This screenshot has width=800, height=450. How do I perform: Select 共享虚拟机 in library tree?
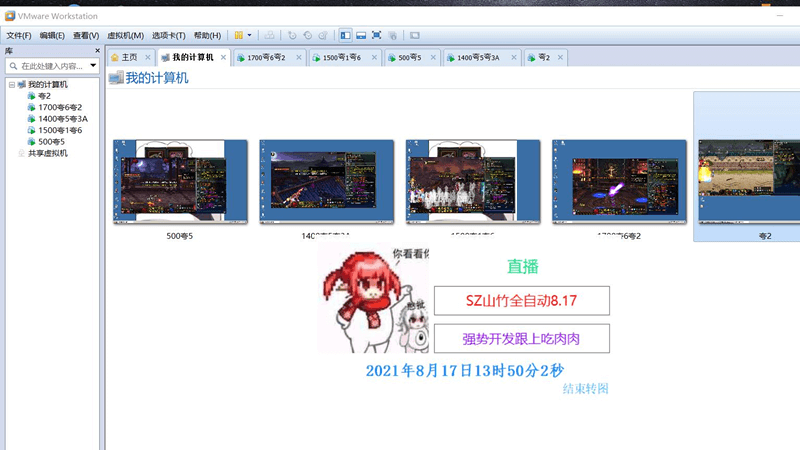tap(47, 153)
